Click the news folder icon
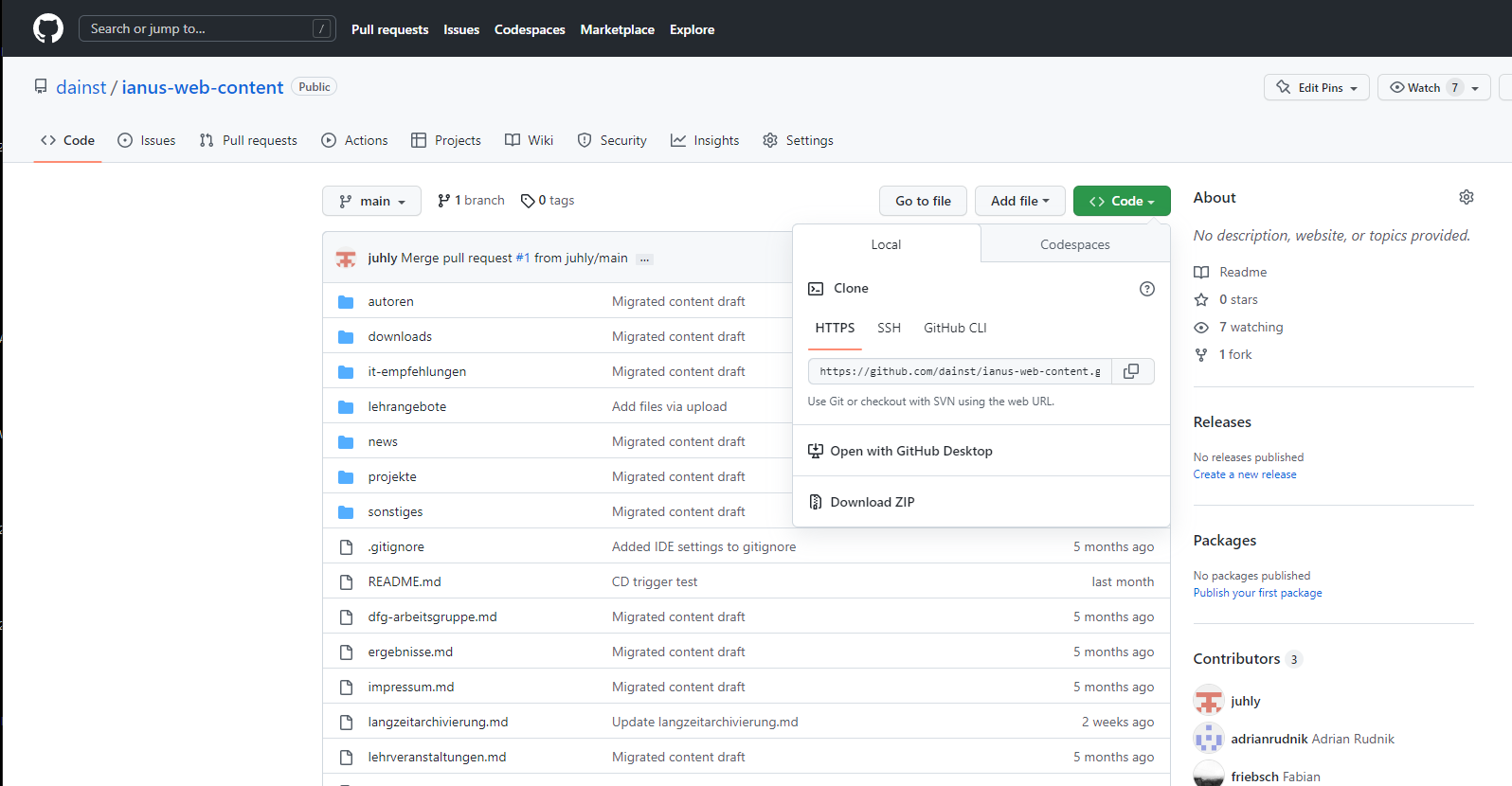The width and height of the screenshot is (1512, 786). tap(346, 442)
